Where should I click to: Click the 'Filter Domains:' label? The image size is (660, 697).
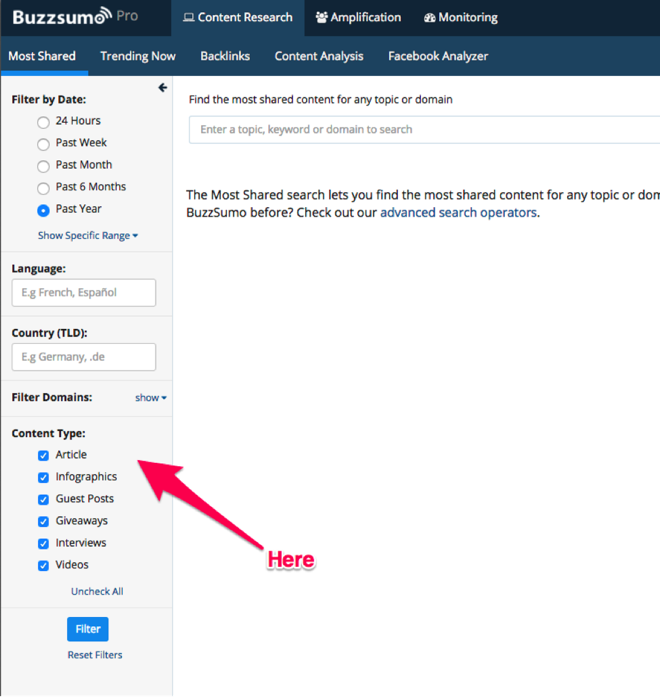point(52,397)
